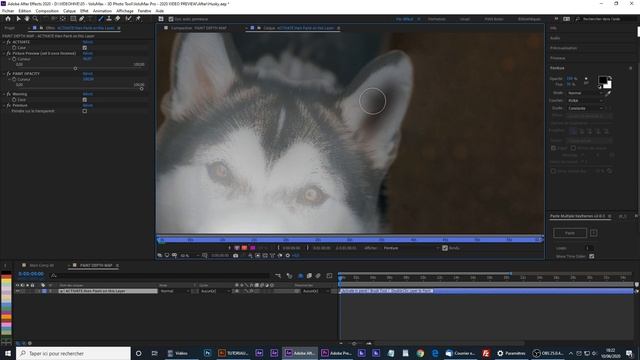Click the Windows search box in taskbar
The height and width of the screenshot is (360, 640).
73,353
